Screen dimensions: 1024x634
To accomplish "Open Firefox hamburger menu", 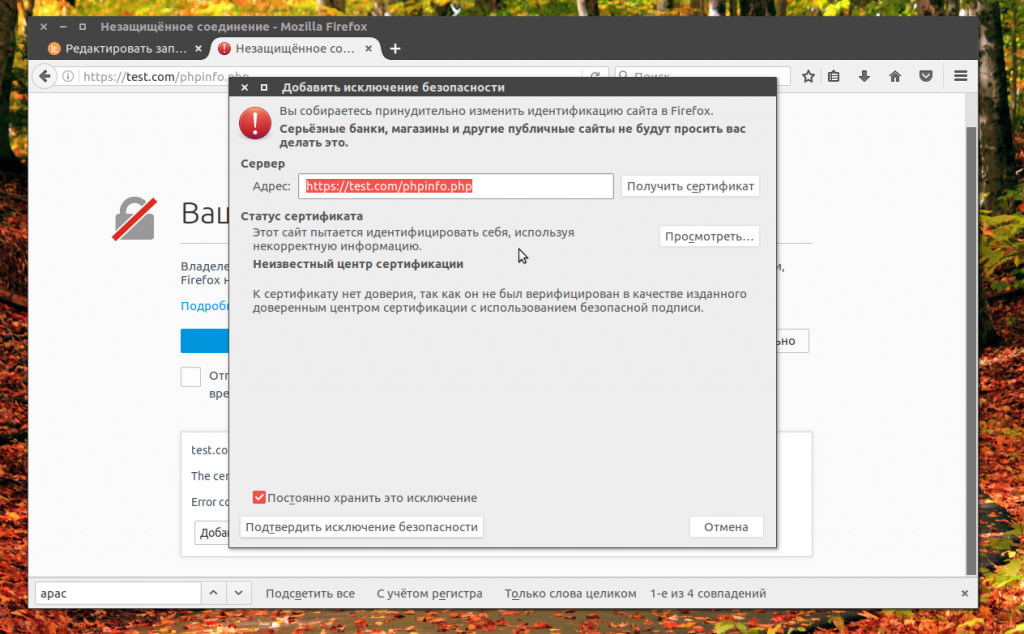I will tap(960, 76).
